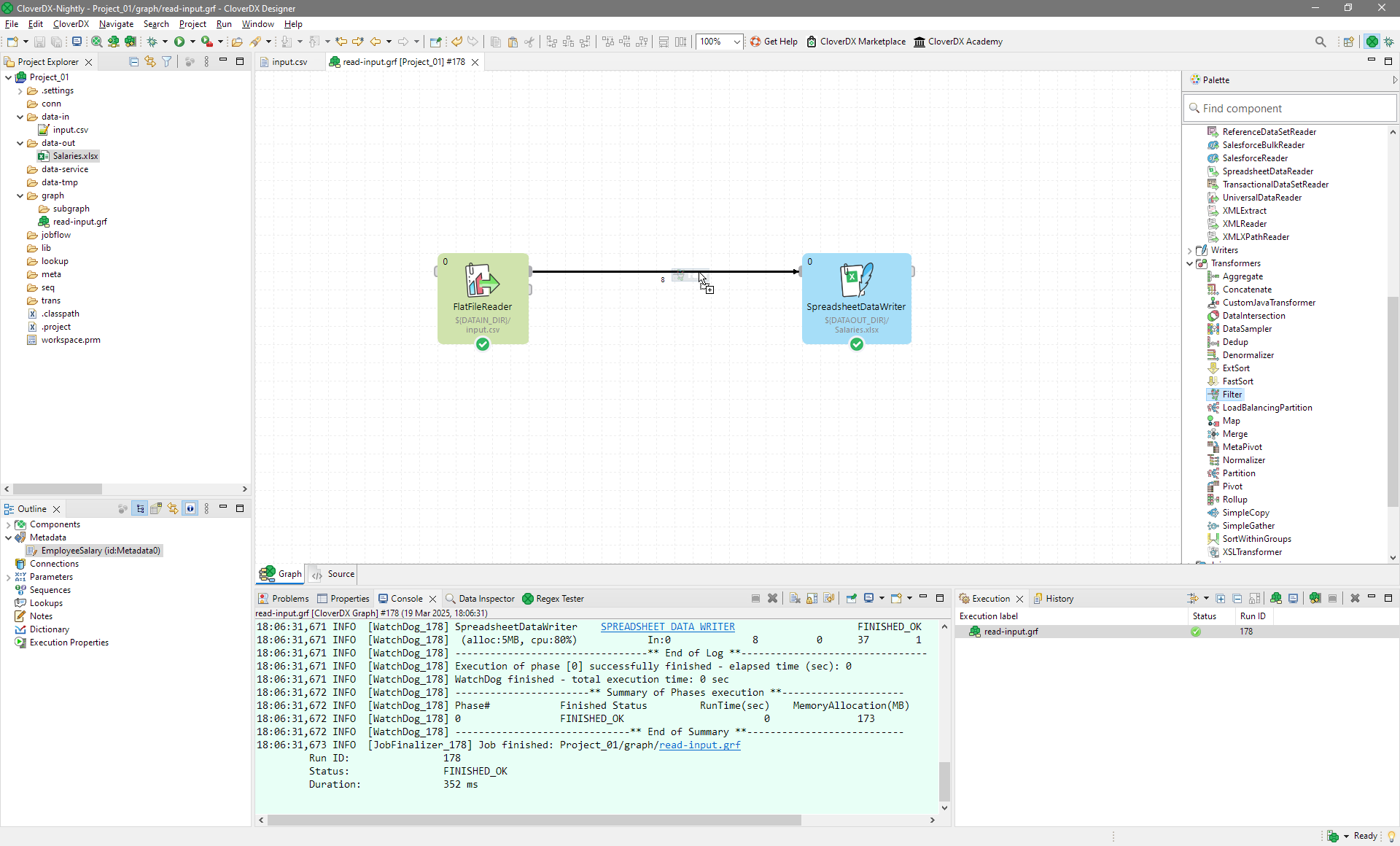The width and height of the screenshot is (1400, 846).
Task: Collapse the data-out folder
Action: pyautogui.click(x=20, y=143)
